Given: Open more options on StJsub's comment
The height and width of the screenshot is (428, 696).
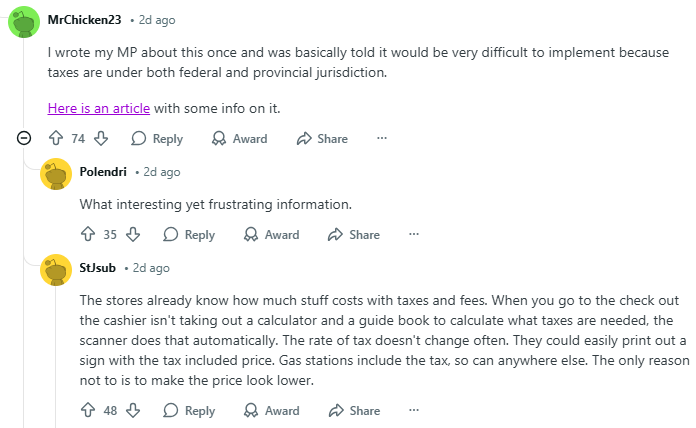Looking at the screenshot, I should point(413,411).
